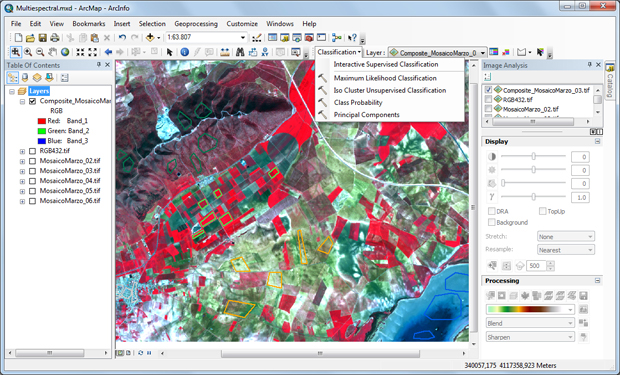Uncheck Composite_MosaicoMarzo_03.tif in Image Analysis list
This screenshot has height=375, width=620.
(x=488, y=90)
